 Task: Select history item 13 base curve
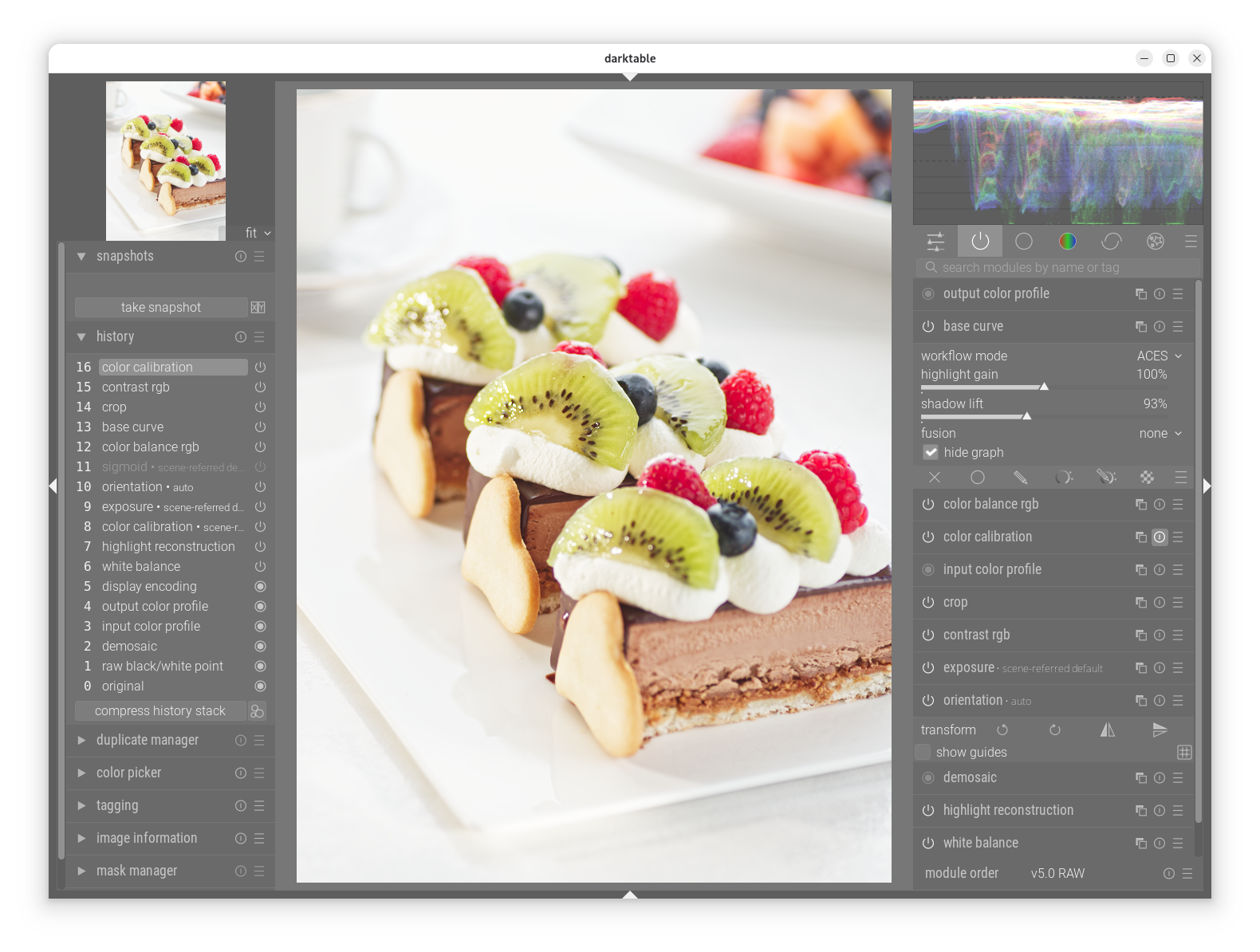click(x=171, y=427)
